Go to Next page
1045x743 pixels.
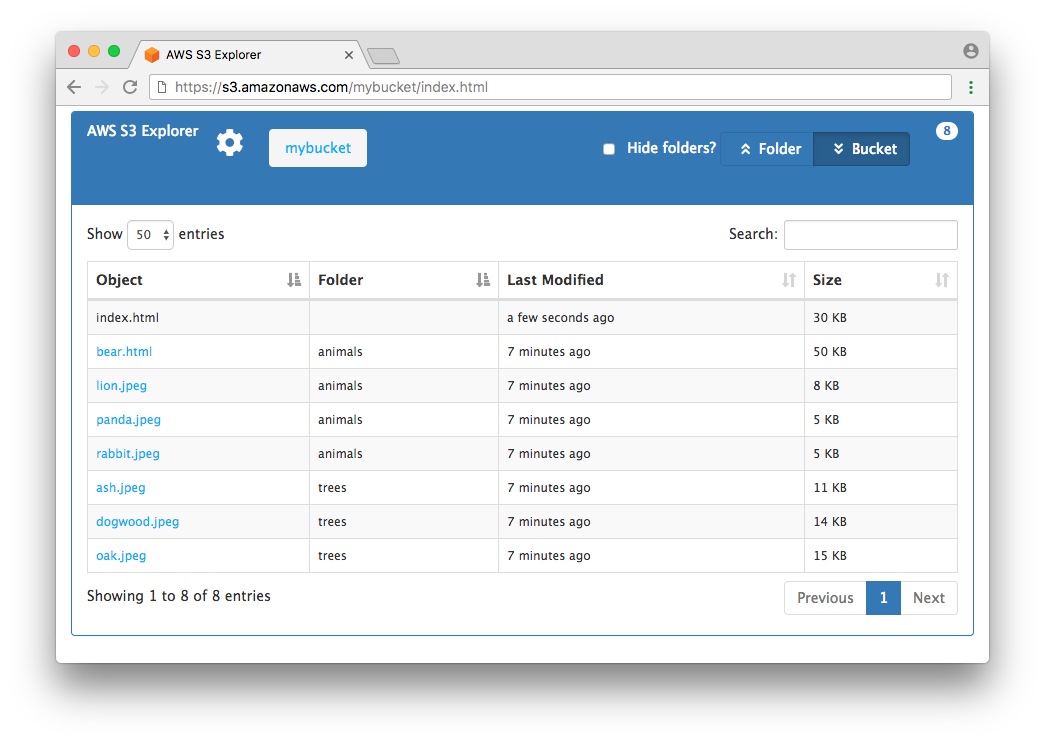(x=928, y=598)
